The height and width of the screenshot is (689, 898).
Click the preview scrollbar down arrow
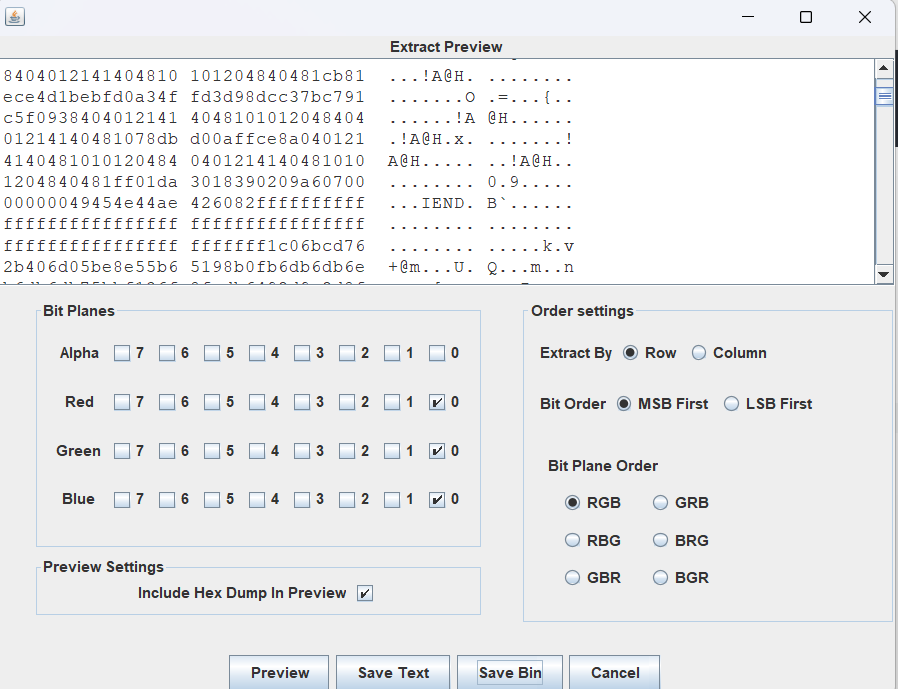[884, 274]
